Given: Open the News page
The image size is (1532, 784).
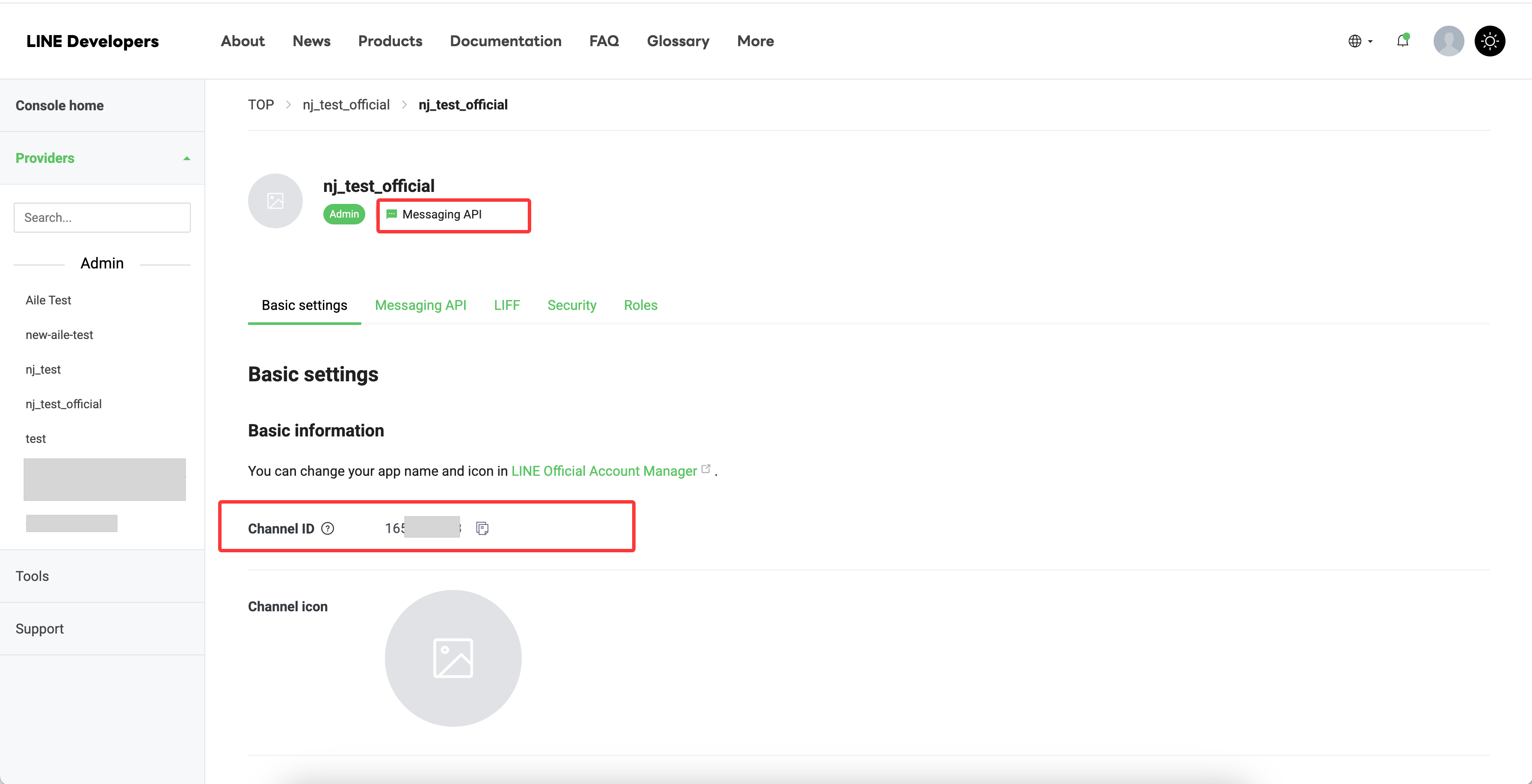Looking at the screenshot, I should tap(312, 41).
